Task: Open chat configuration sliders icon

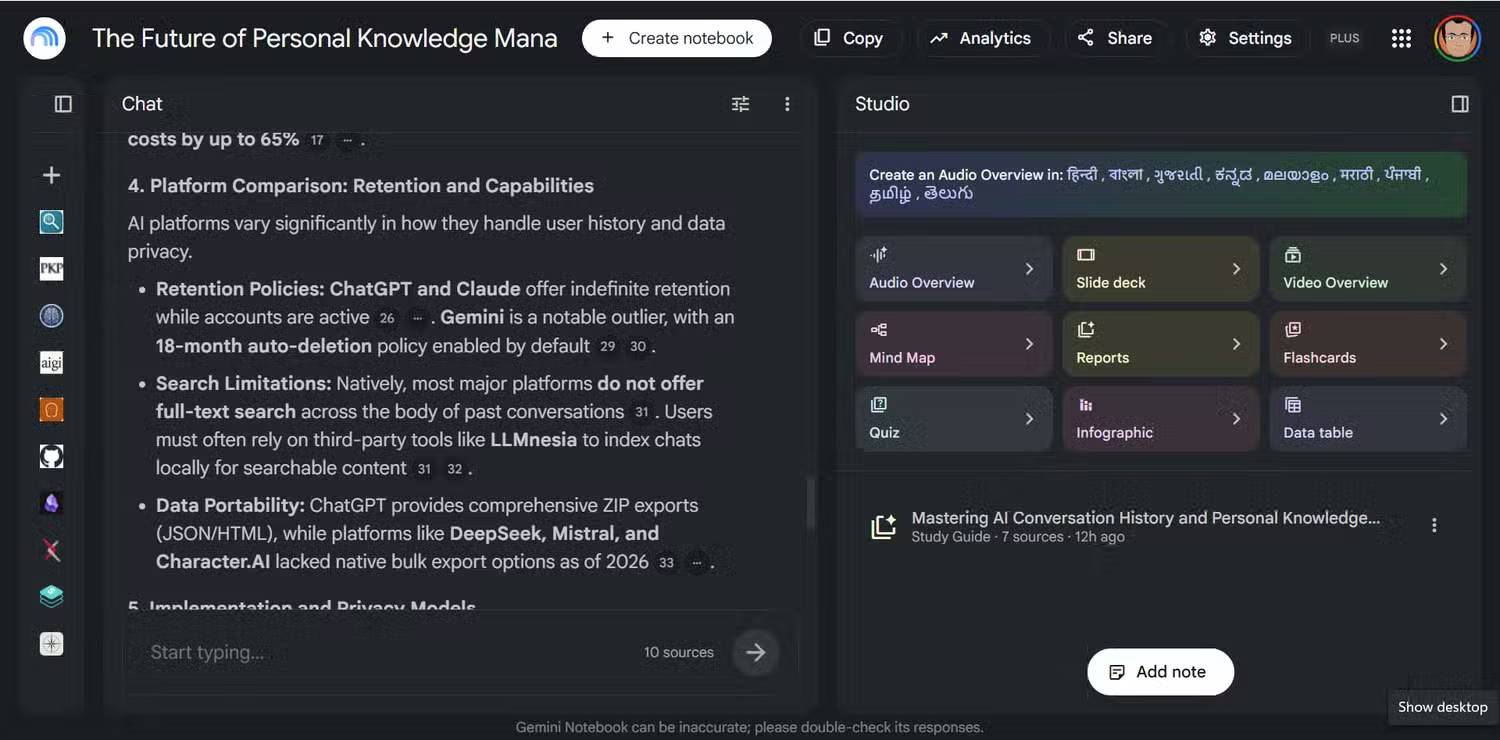Action: pos(740,104)
